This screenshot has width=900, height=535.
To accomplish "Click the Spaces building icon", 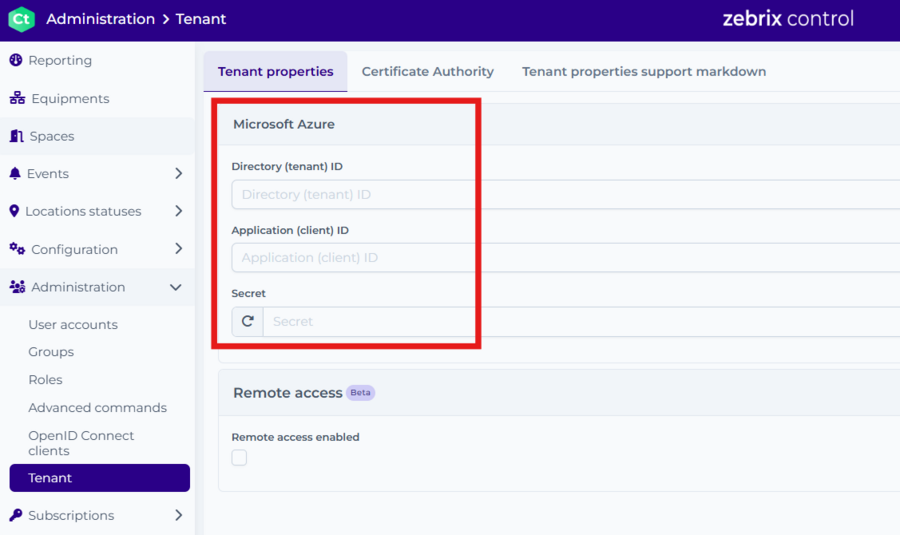I will coord(17,136).
